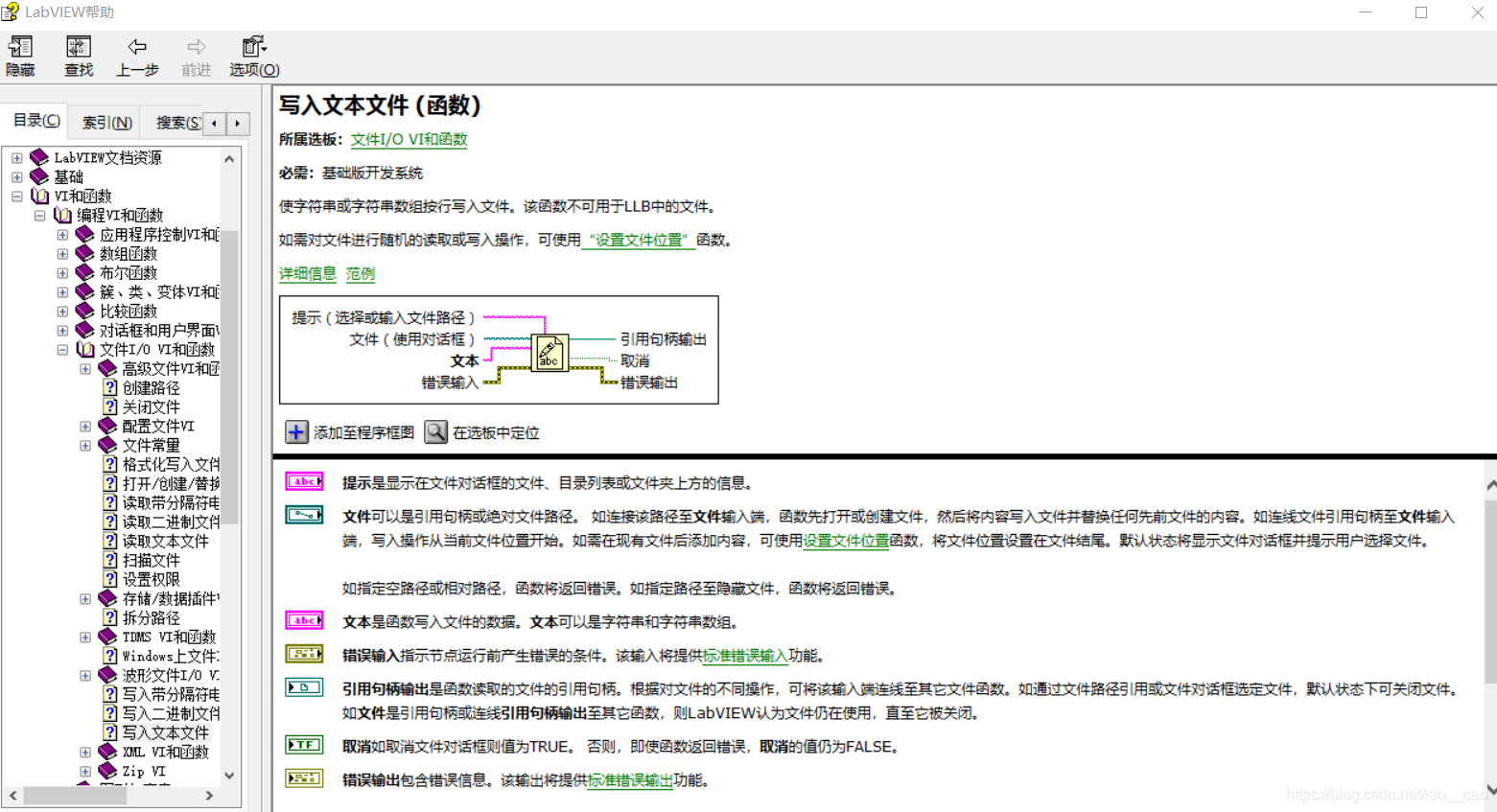Expand the 存储/数据插件 tree node
1497x812 pixels.
[x=85, y=599]
